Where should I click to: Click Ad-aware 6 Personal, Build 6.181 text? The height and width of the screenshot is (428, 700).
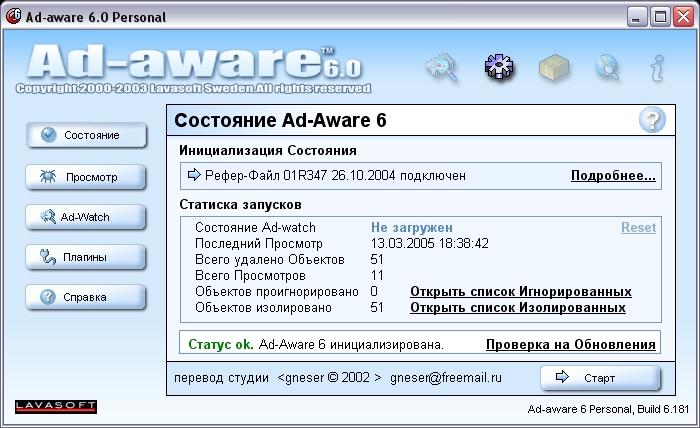pos(608,409)
